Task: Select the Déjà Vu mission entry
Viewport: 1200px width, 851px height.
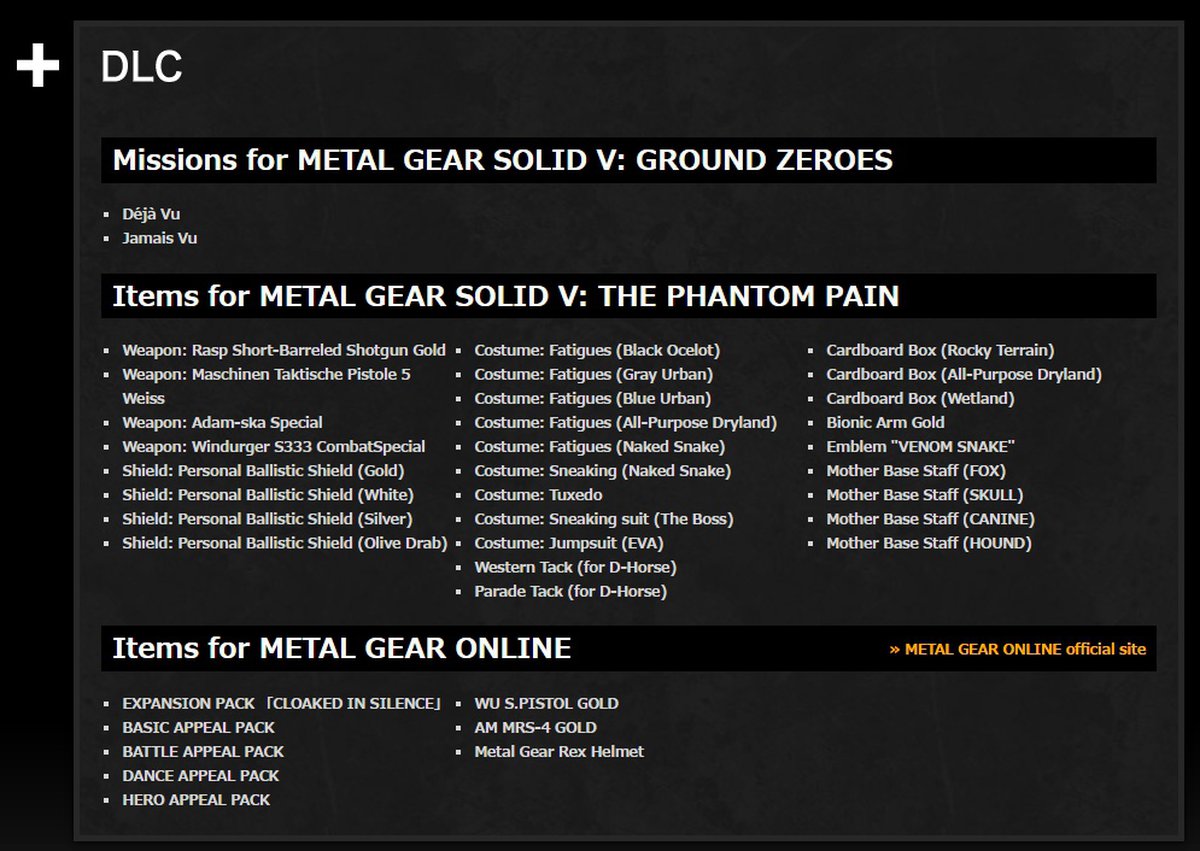Action: point(151,214)
